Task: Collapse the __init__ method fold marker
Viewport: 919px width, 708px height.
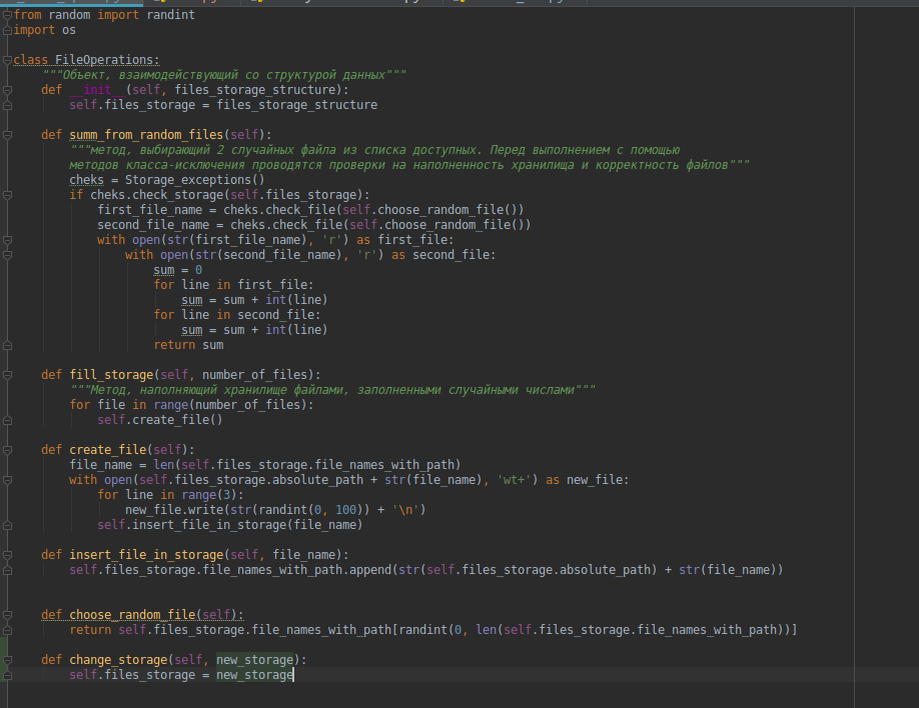Action: click(x=7, y=90)
